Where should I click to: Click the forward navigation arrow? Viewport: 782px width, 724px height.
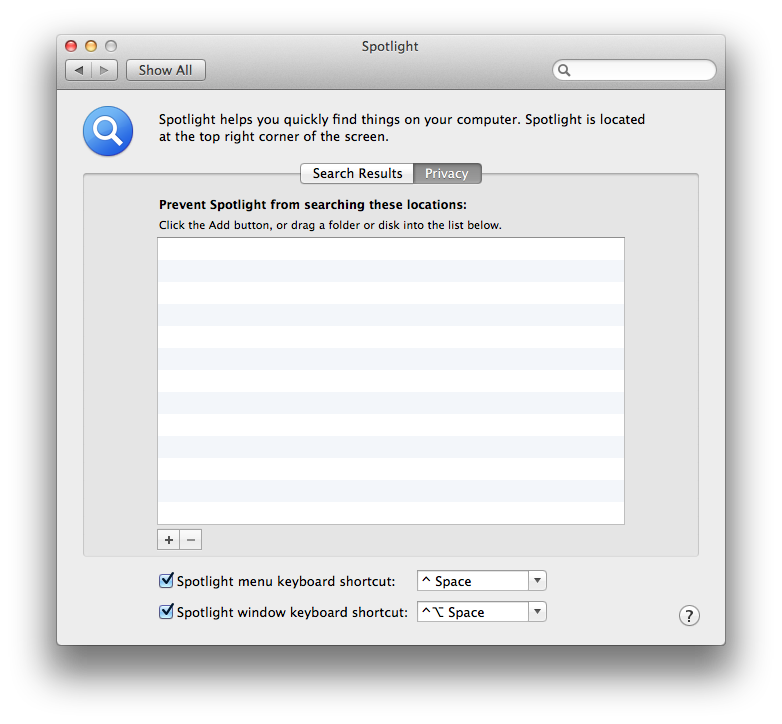(104, 70)
